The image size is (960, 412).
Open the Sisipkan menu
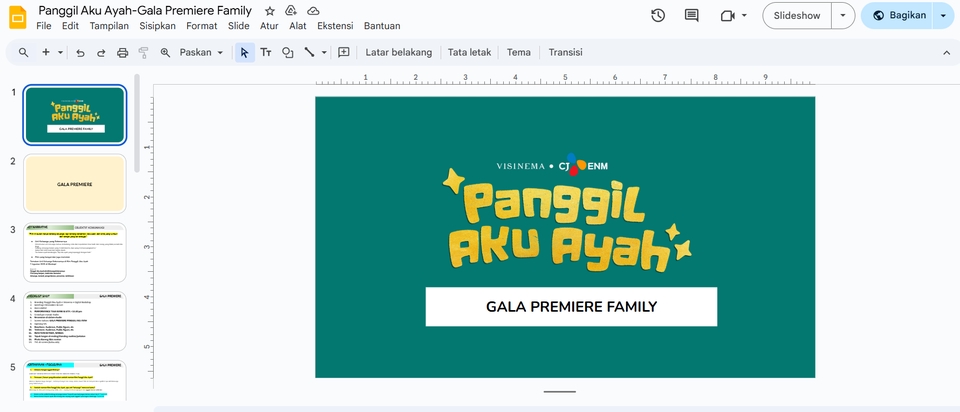(157, 26)
